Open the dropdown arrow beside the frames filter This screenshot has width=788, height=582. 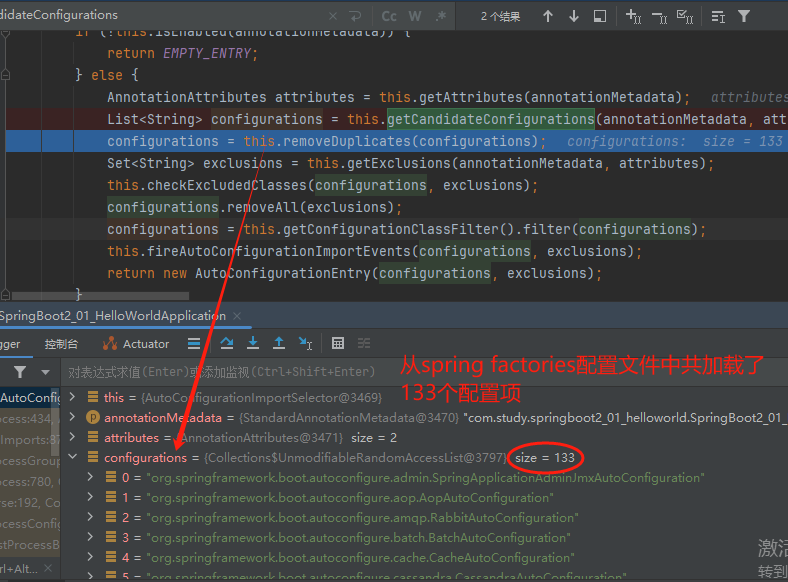(x=45, y=372)
